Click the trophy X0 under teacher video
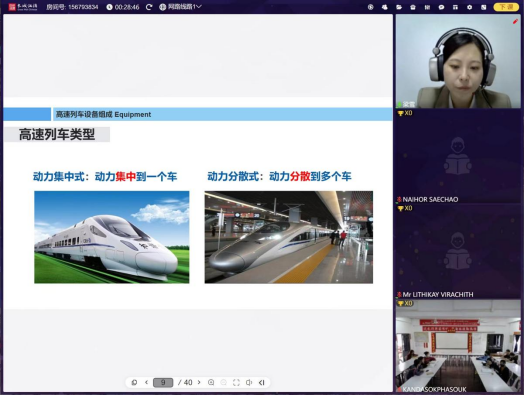 (405, 113)
